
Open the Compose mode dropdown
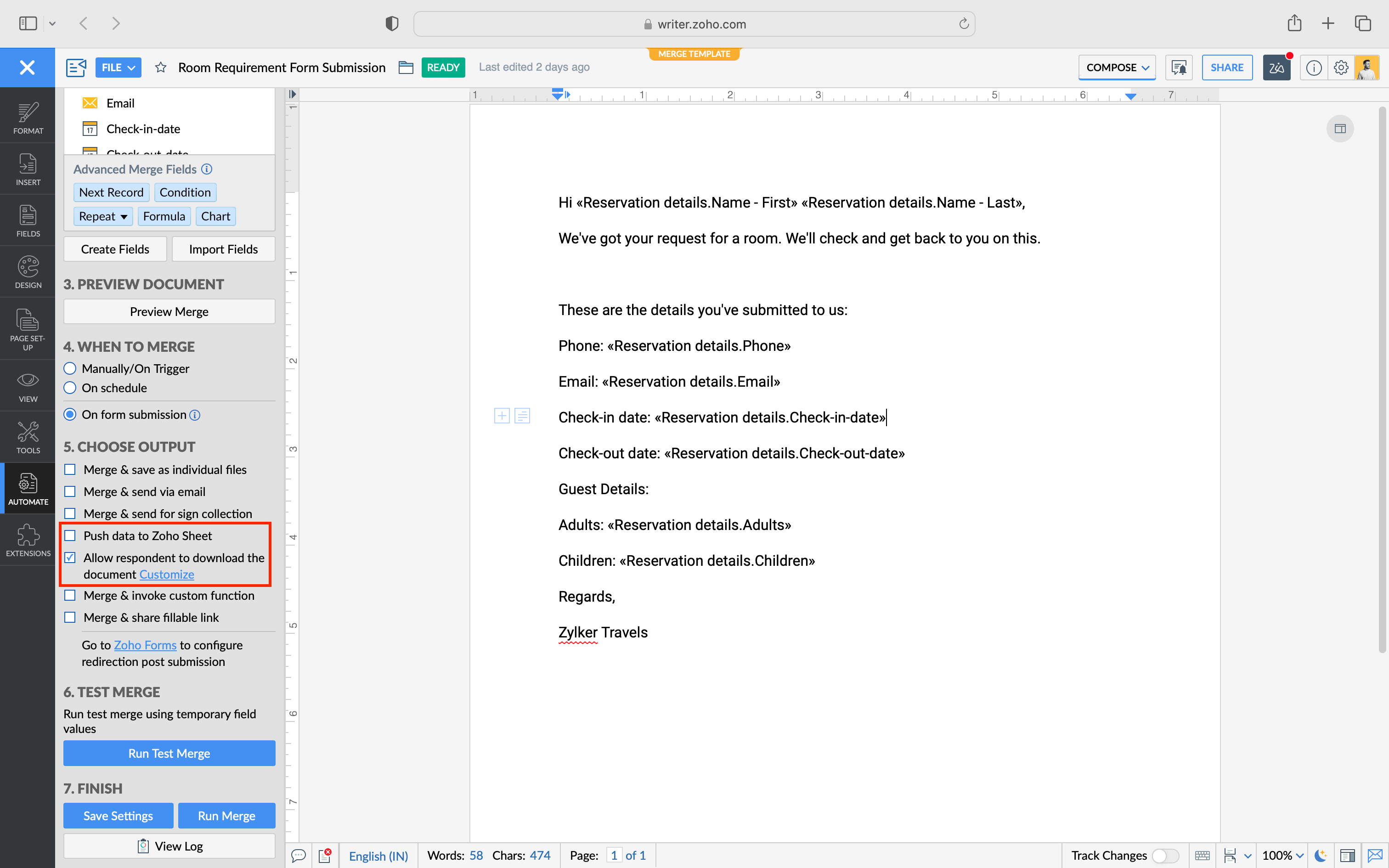[x=1116, y=68]
